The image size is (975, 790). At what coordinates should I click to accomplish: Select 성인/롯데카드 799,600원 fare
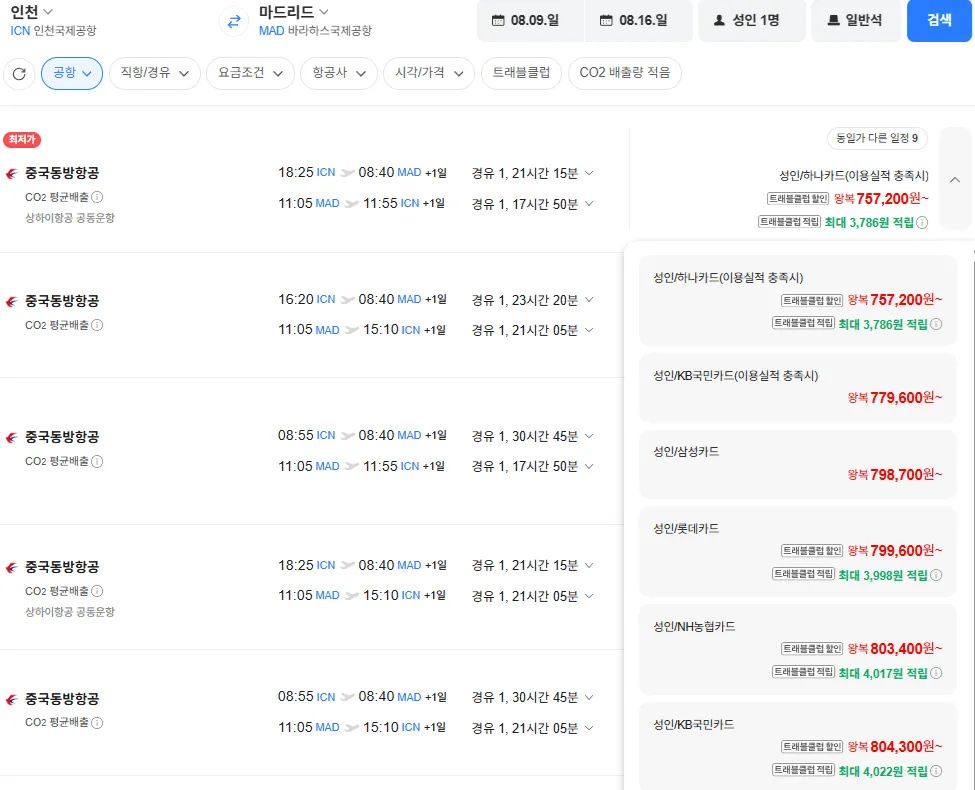tap(798, 552)
